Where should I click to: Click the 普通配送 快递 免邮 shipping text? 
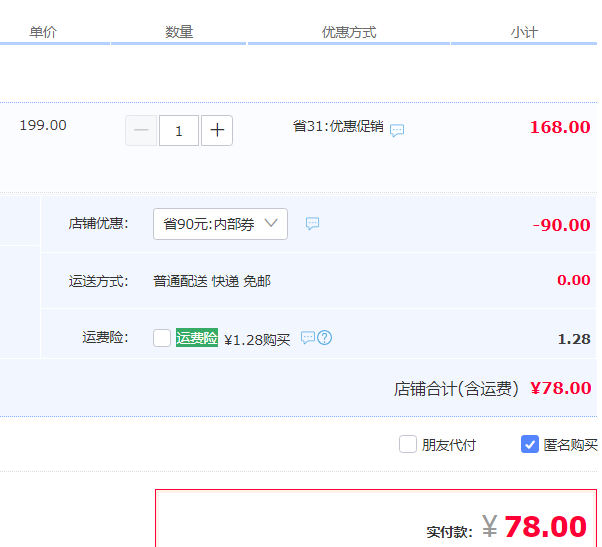[x=212, y=281]
